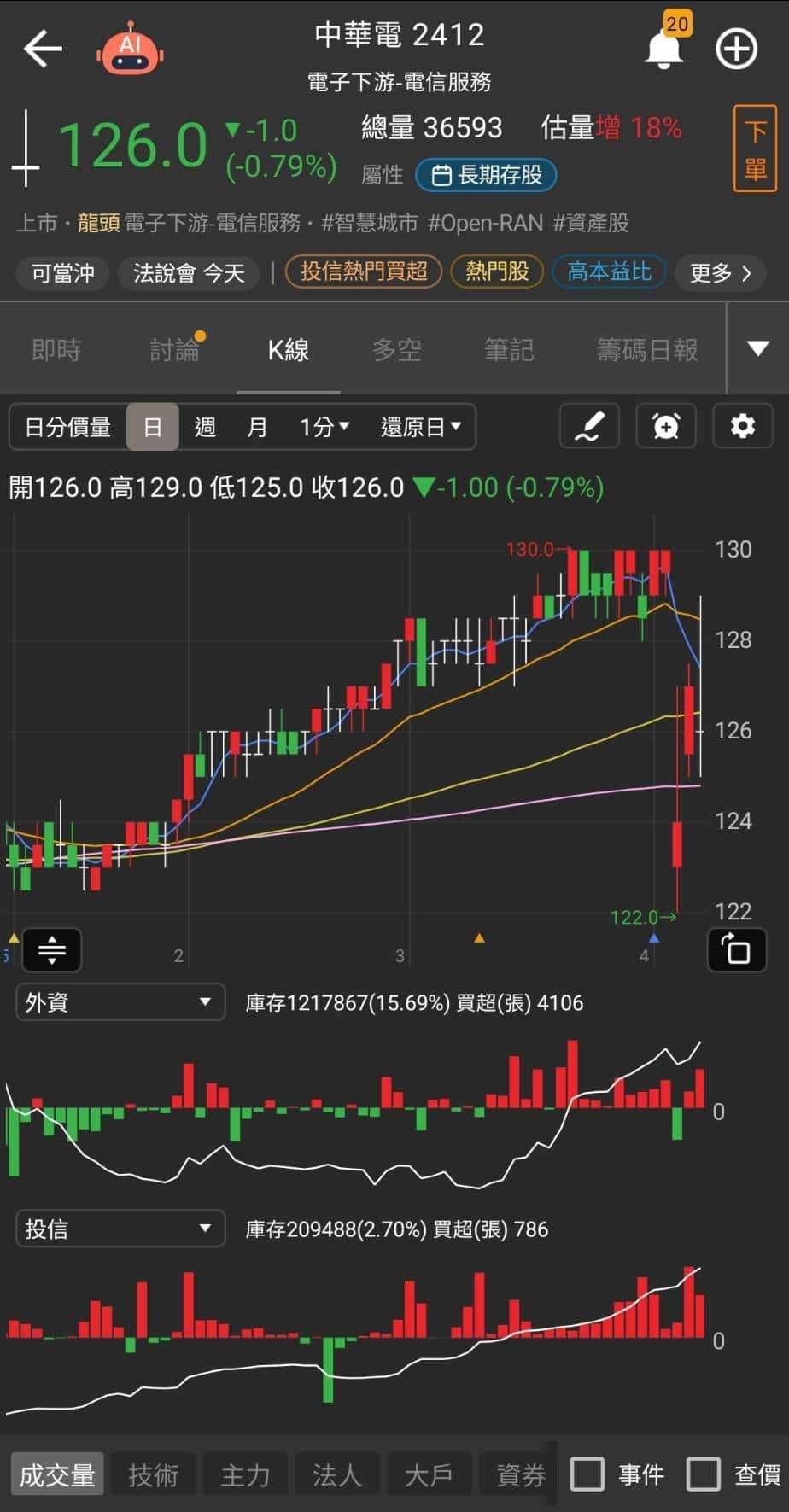Enable 查價 checkbox
Screen dimensions: 789x1512
(x=703, y=1474)
